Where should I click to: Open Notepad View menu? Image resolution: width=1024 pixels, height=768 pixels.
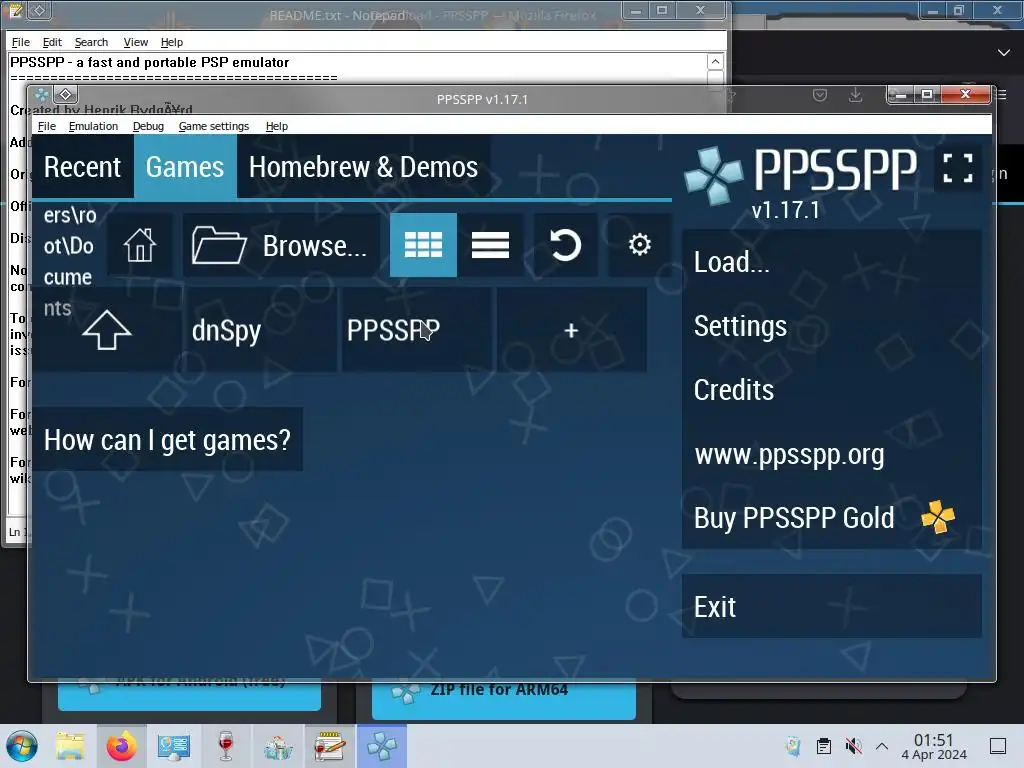(x=135, y=42)
